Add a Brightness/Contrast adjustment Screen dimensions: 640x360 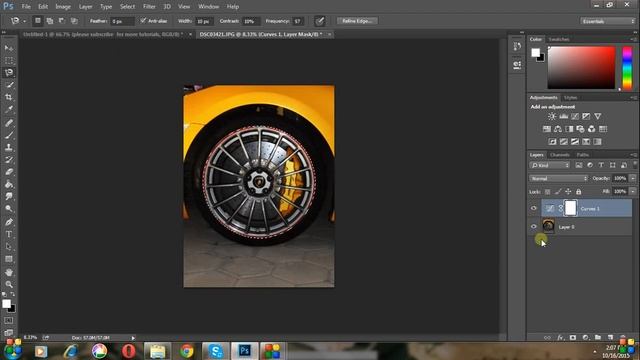(x=552, y=116)
